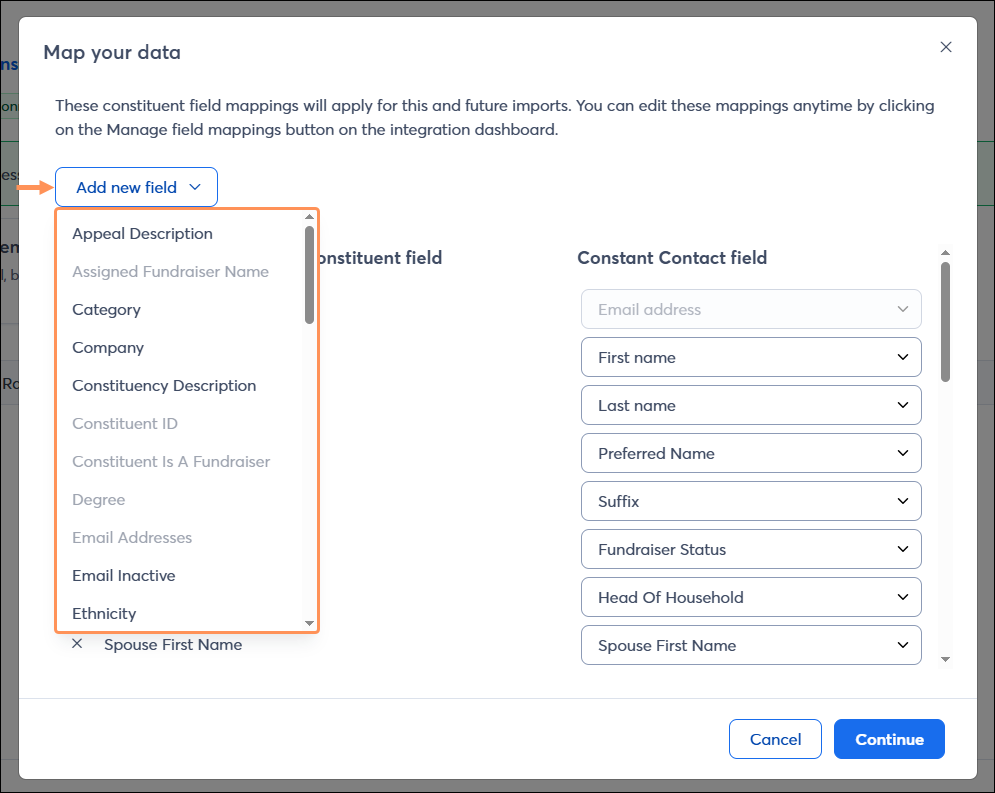Open the Preferred Name field dropdown
Screen dimensions: 995x793
tap(750, 453)
